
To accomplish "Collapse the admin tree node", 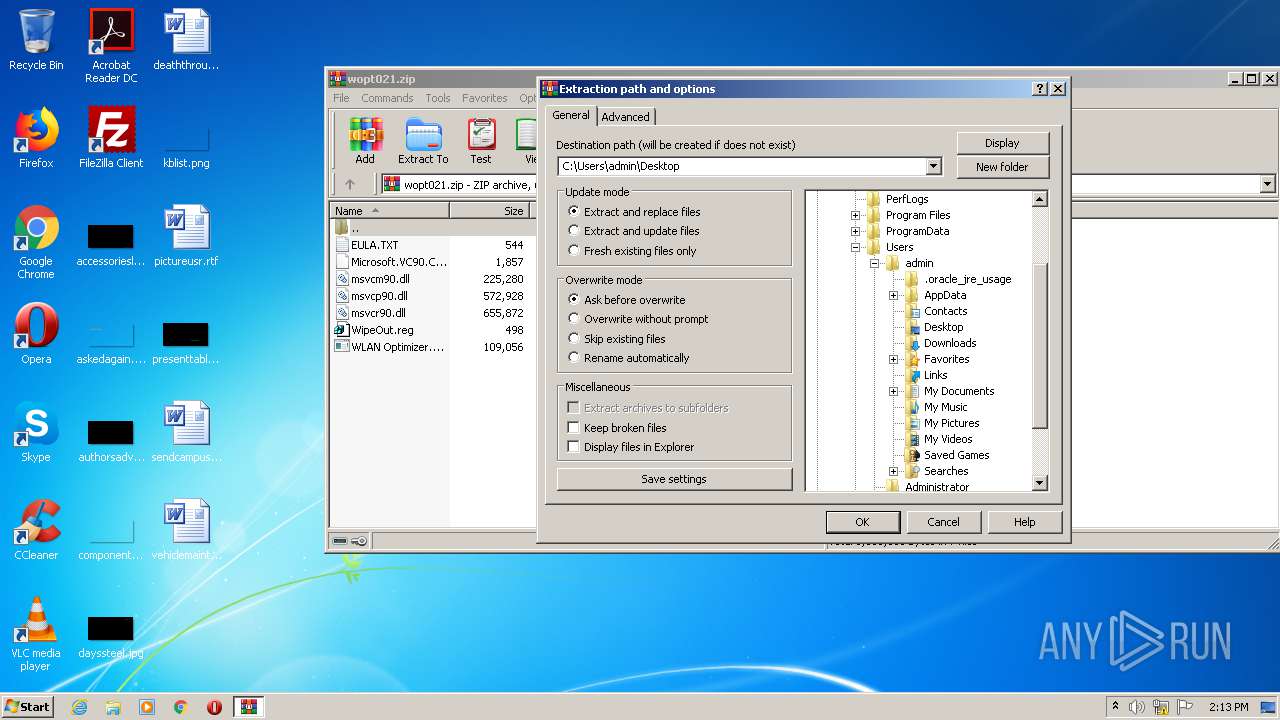I will [875, 263].
